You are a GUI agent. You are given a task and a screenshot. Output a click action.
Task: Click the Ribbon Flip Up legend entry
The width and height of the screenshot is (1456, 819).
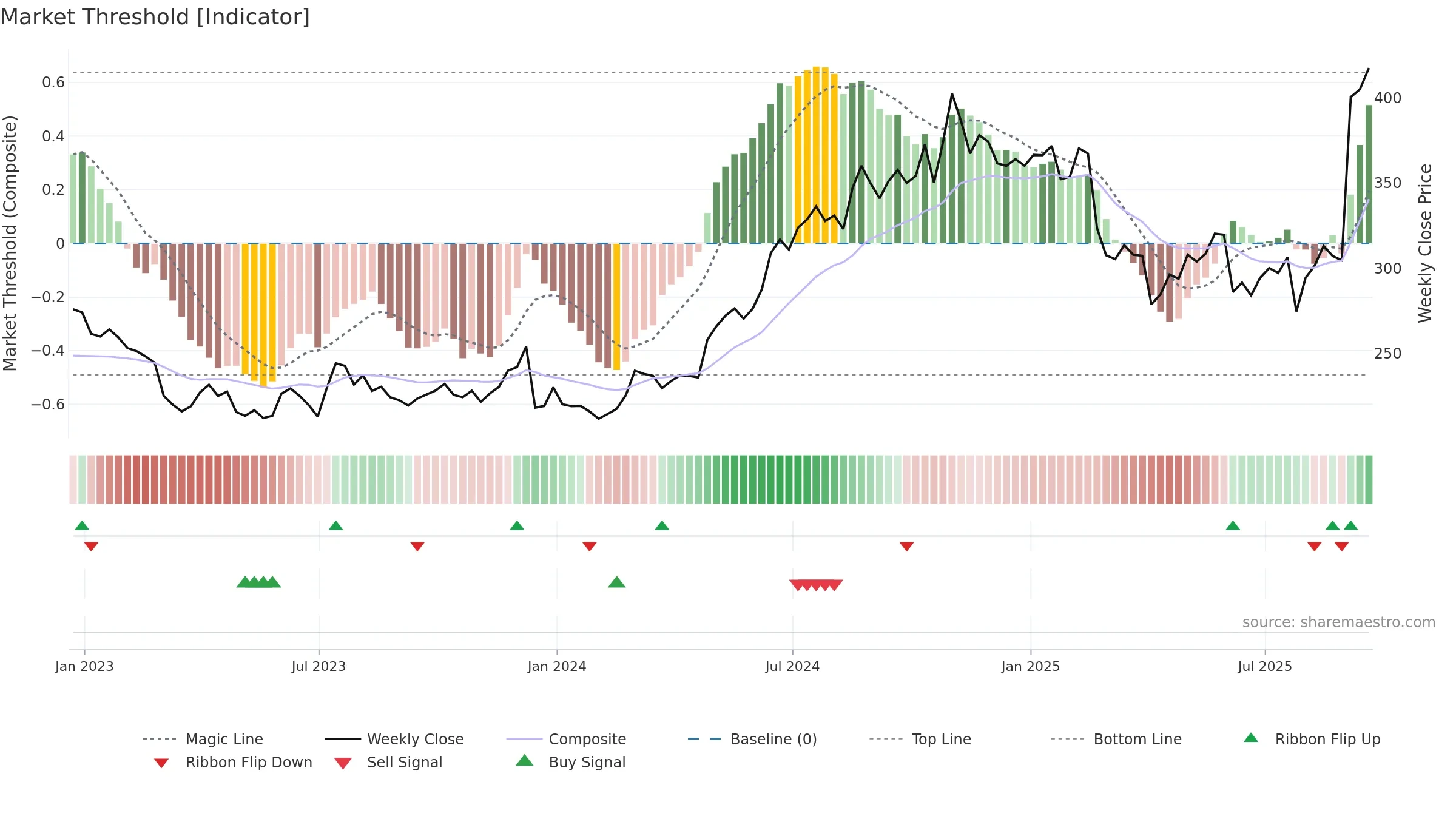click(x=1312, y=739)
